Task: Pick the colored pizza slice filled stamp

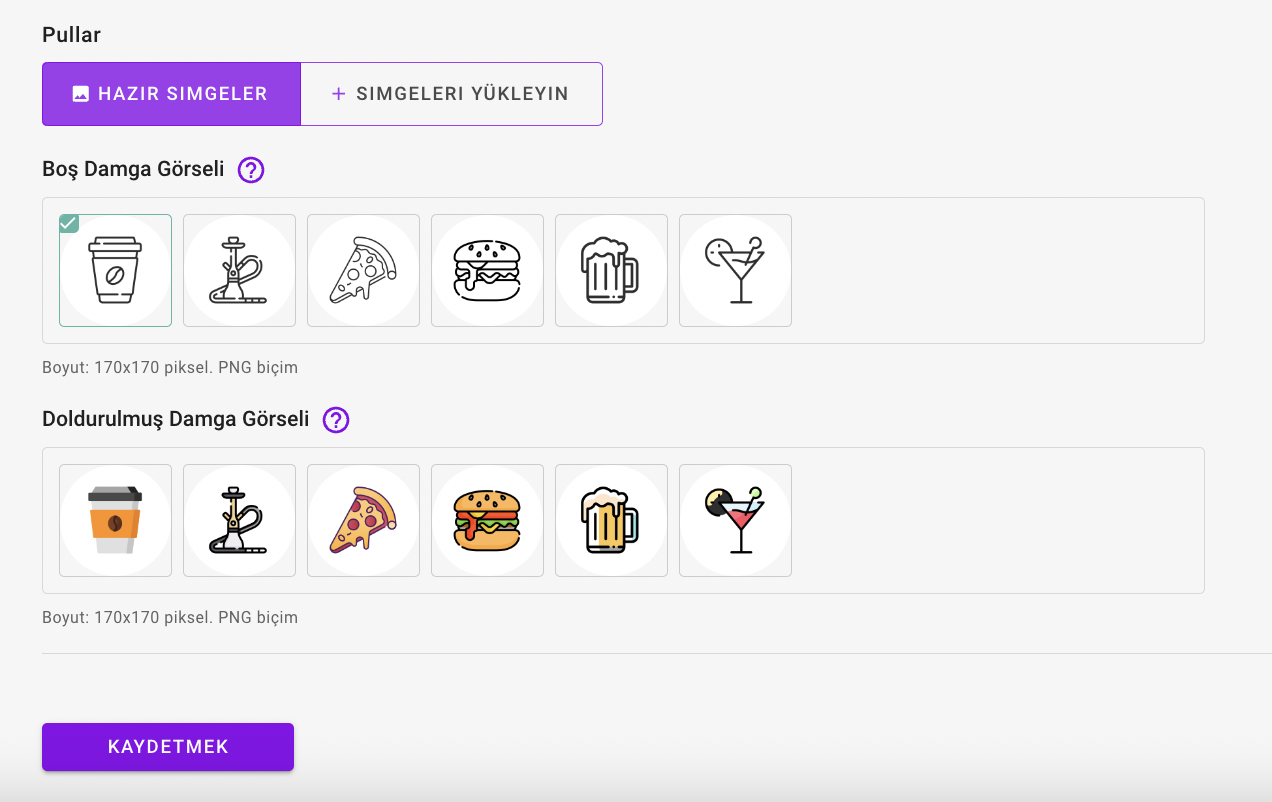Action: [363, 520]
